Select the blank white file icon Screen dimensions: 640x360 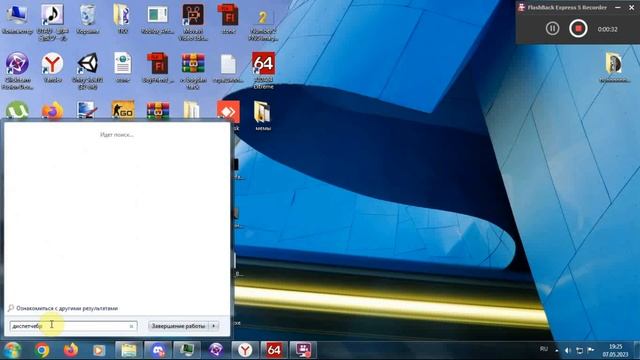(228, 69)
